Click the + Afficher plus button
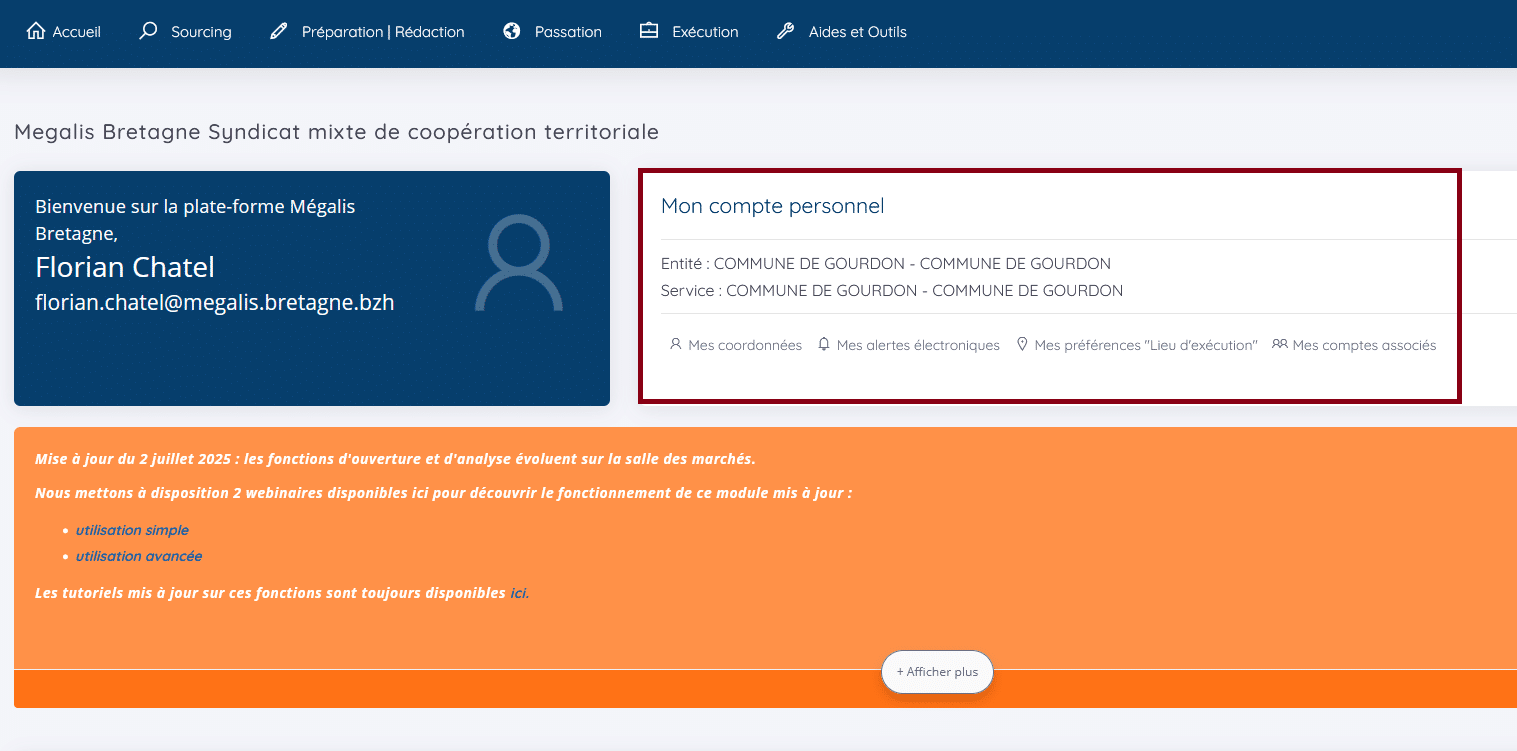Image resolution: width=1517 pixels, height=751 pixels. click(937, 672)
